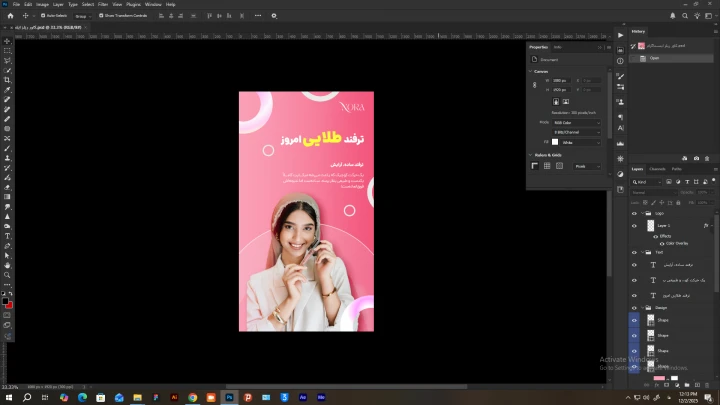720x405 pixels.
Task: Create new snapshot with History camera icon
Action: [x=696, y=158]
